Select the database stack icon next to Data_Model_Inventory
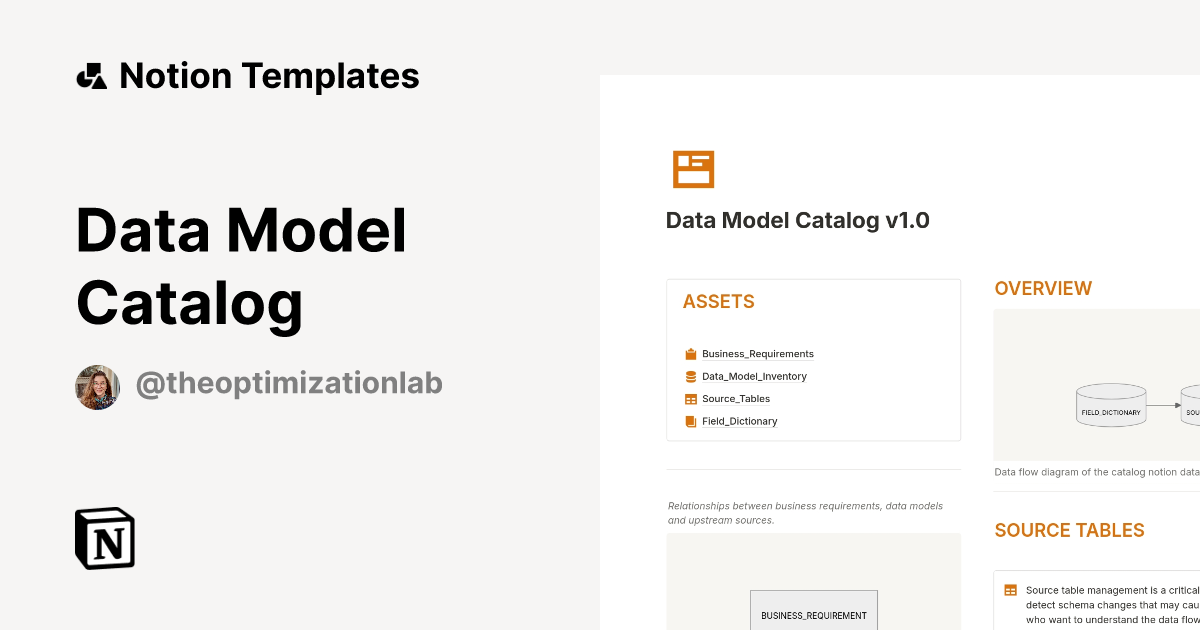 click(690, 376)
